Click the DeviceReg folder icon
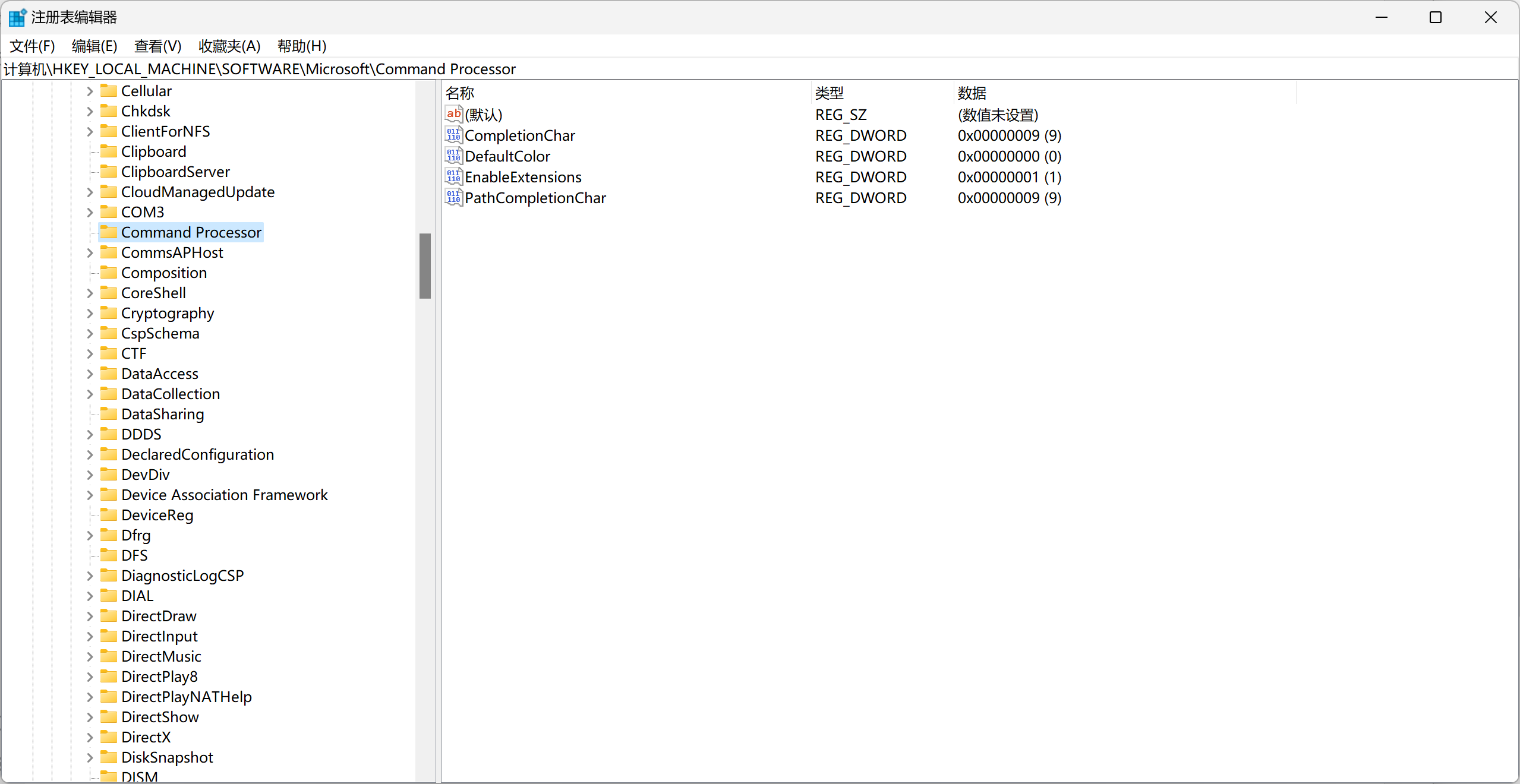 tap(109, 515)
